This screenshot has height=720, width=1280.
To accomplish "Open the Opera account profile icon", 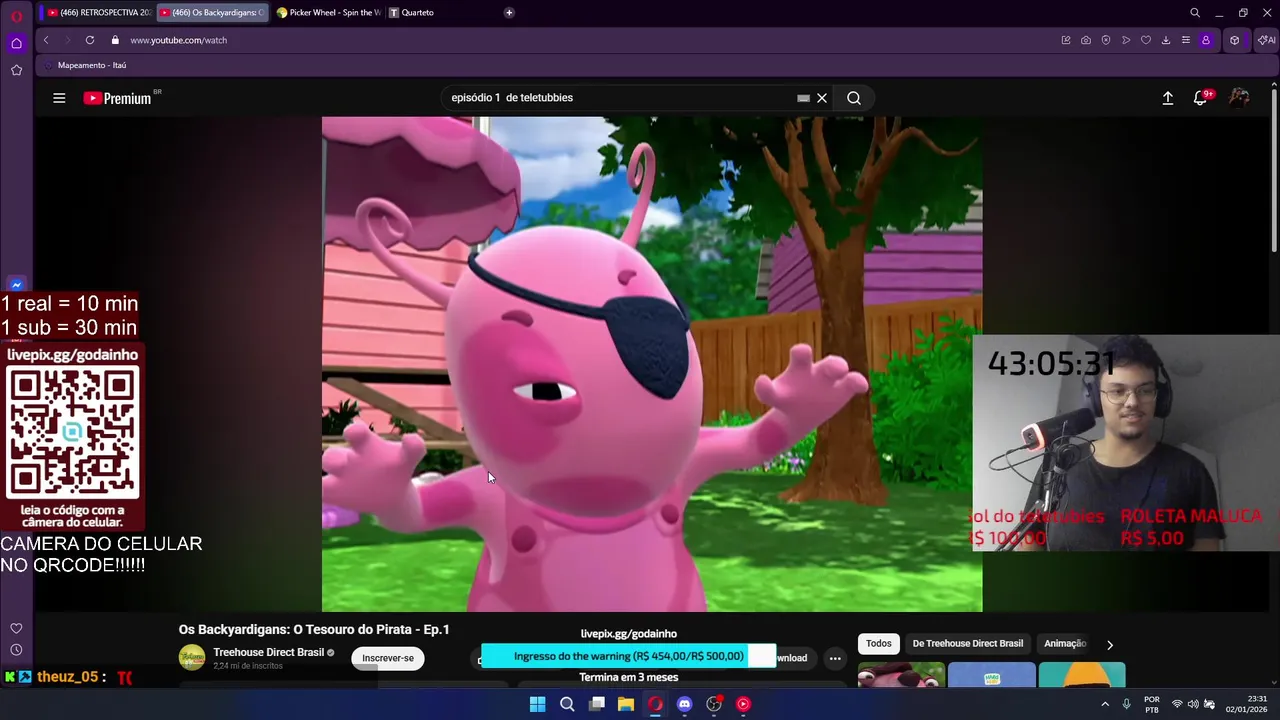I will (1206, 40).
